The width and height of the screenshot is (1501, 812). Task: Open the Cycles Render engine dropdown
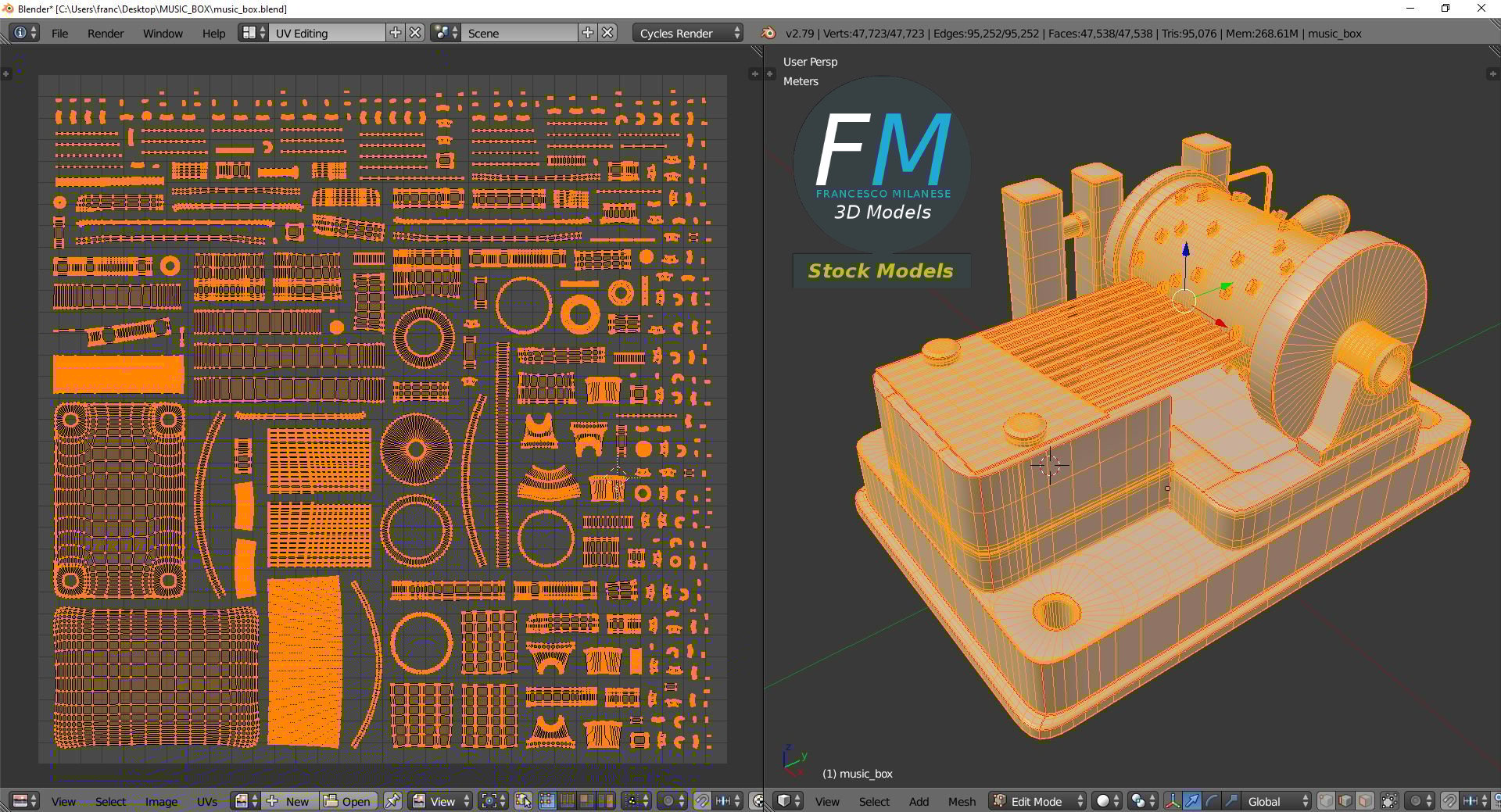click(x=688, y=33)
